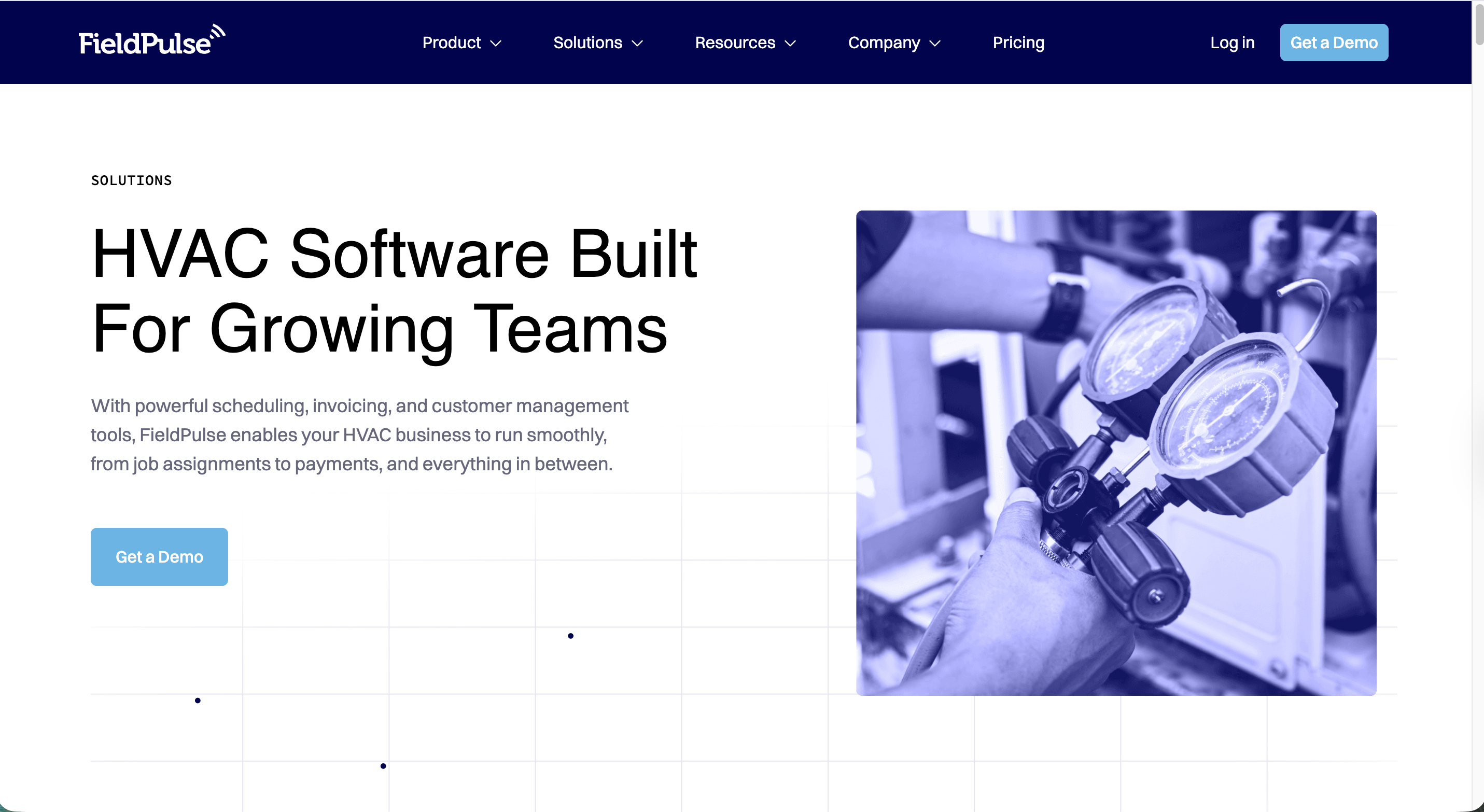The height and width of the screenshot is (812, 1484).
Task: Expand the Solutions dropdown chevron
Action: click(x=637, y=43)
